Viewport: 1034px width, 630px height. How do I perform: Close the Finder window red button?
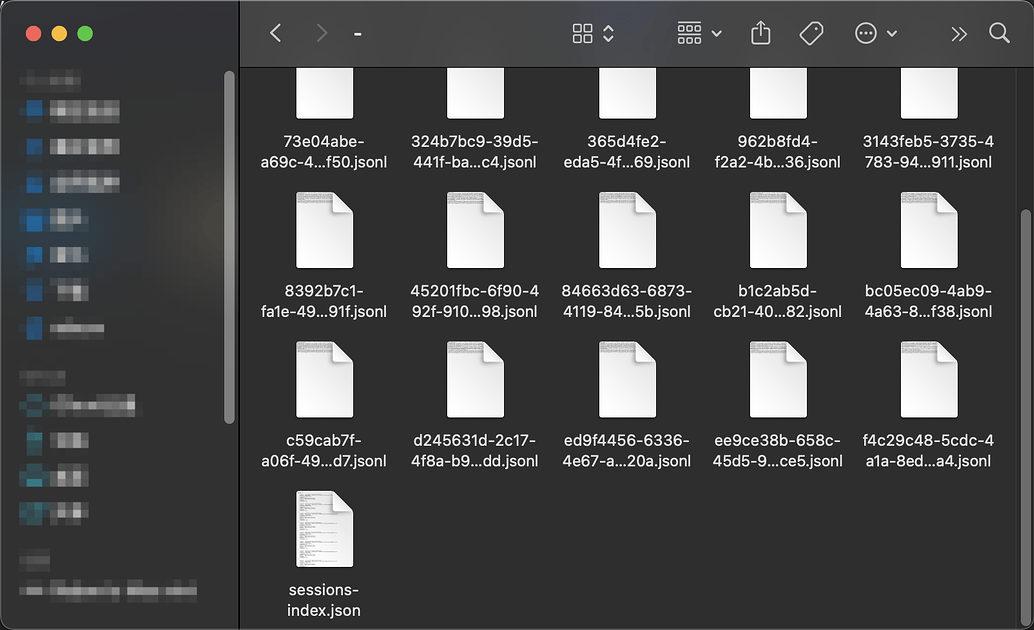click(x=34, y=34)
